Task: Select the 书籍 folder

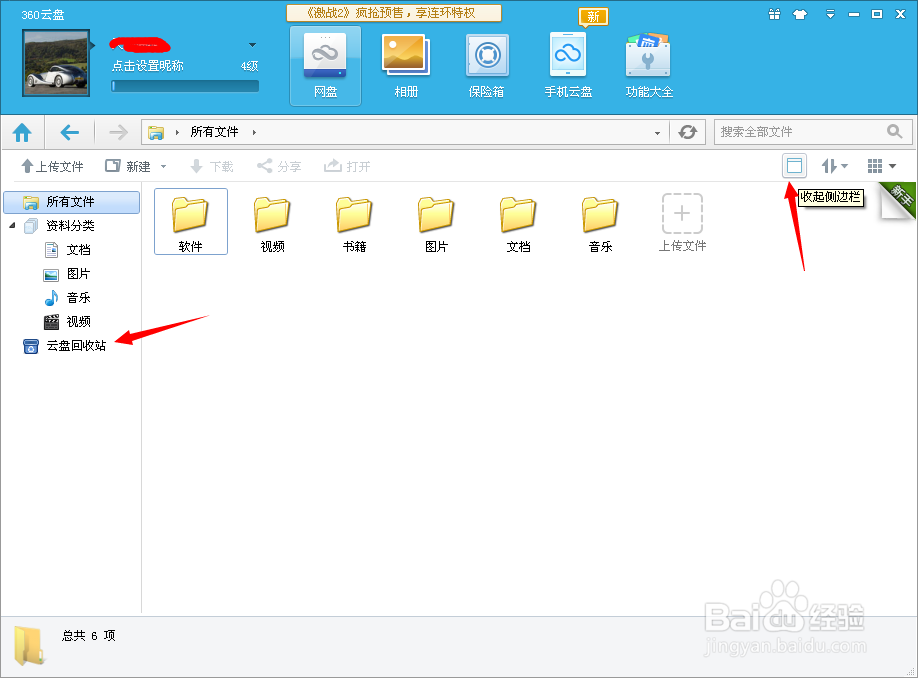Action: pyautogui.click(x=354, y=224)
